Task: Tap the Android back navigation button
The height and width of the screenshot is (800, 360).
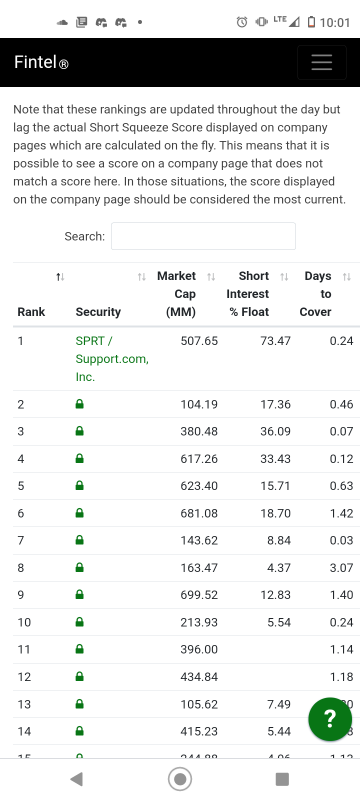Action: 76,779
